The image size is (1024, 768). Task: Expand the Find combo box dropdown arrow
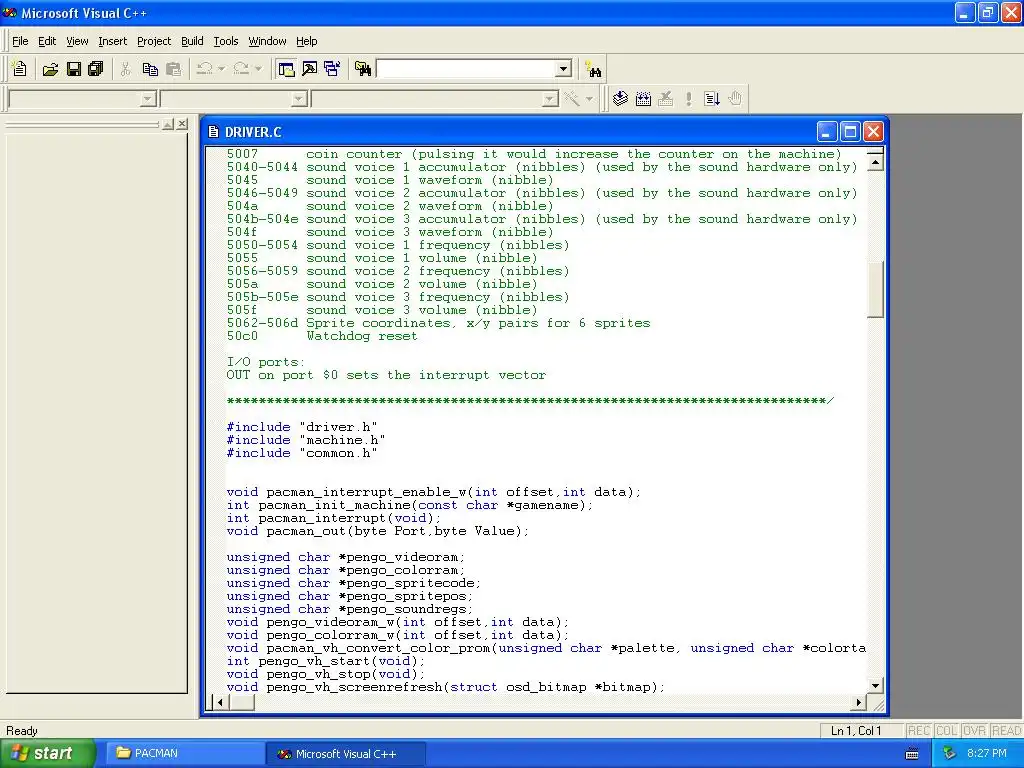point(564,69)
